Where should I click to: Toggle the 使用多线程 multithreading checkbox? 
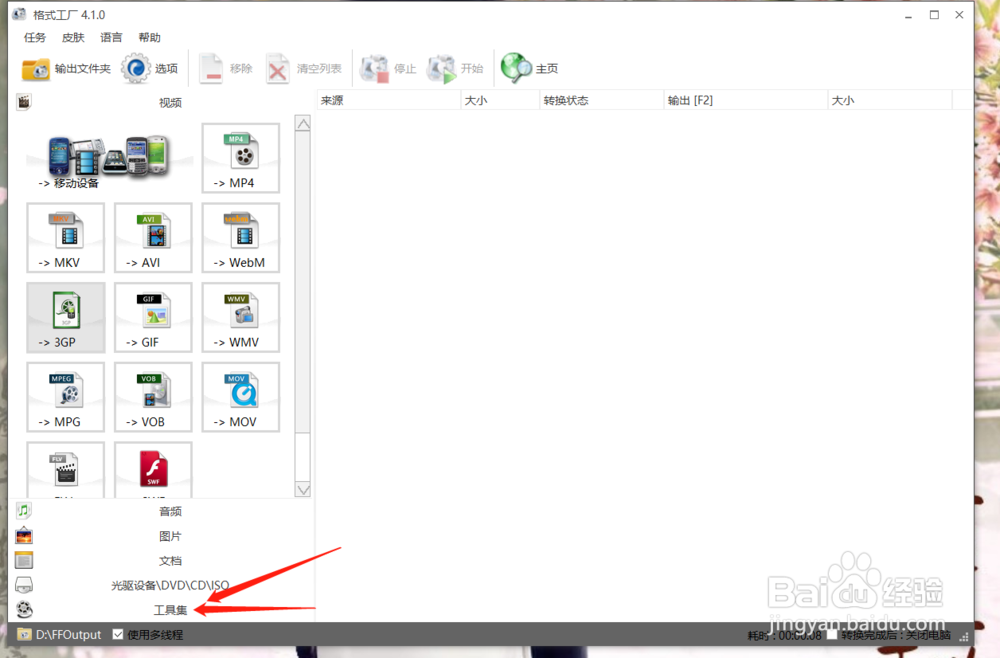coord(118,634)
